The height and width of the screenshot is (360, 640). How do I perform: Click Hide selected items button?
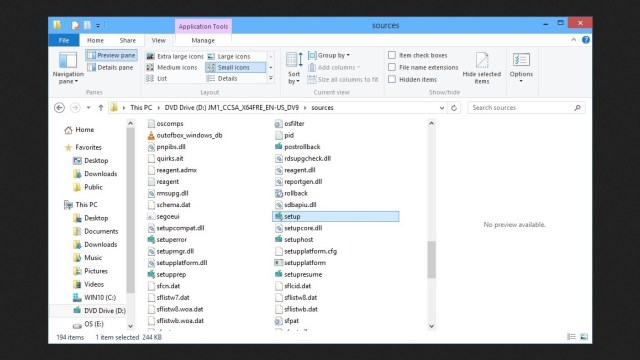click(x=482, y=68)
